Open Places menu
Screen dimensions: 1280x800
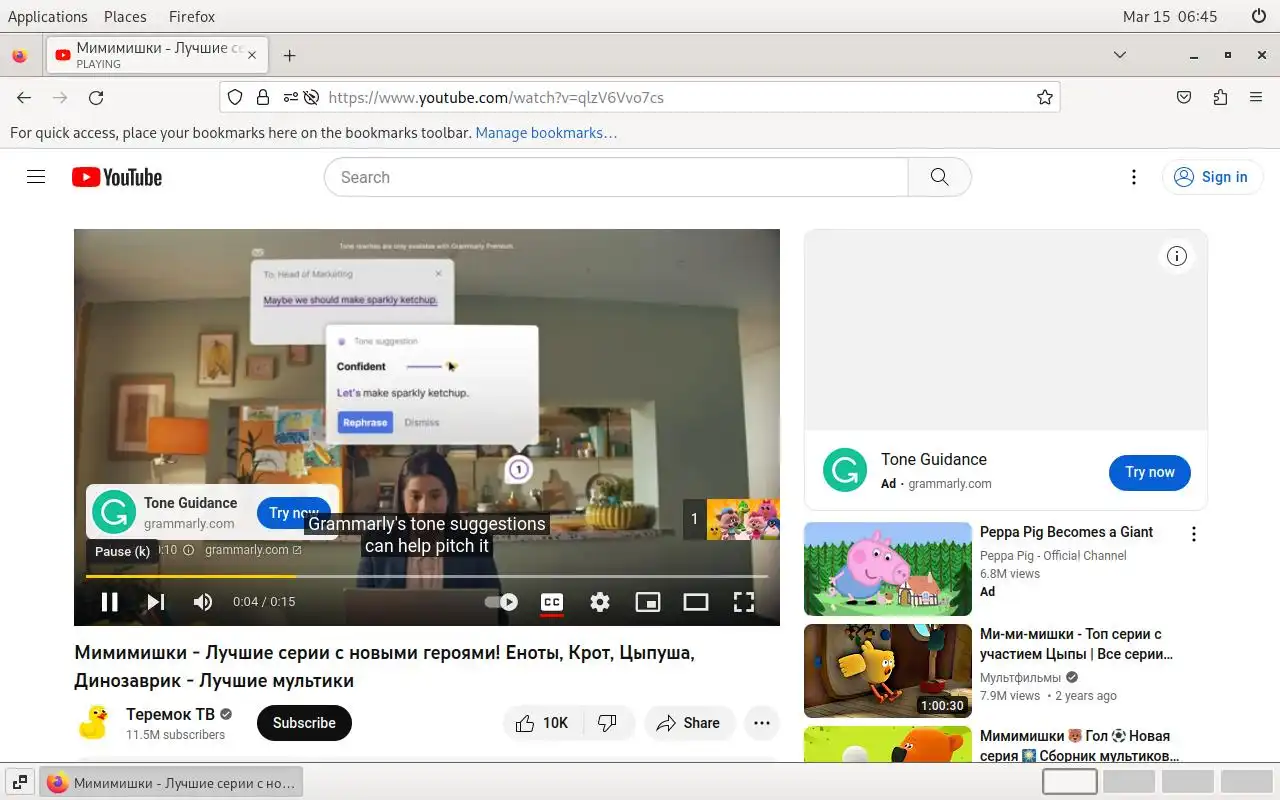tap(125, 16)
